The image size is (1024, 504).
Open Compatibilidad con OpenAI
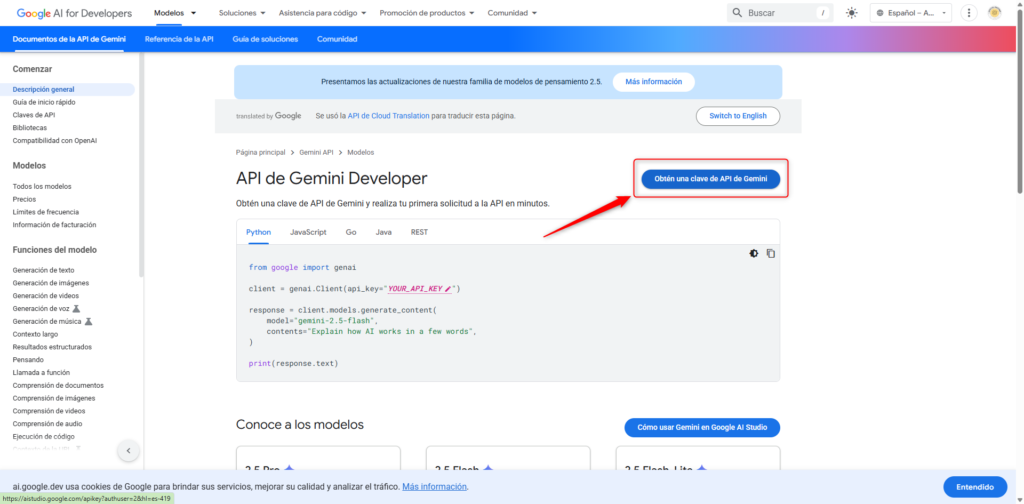click(x=54, y=140)
